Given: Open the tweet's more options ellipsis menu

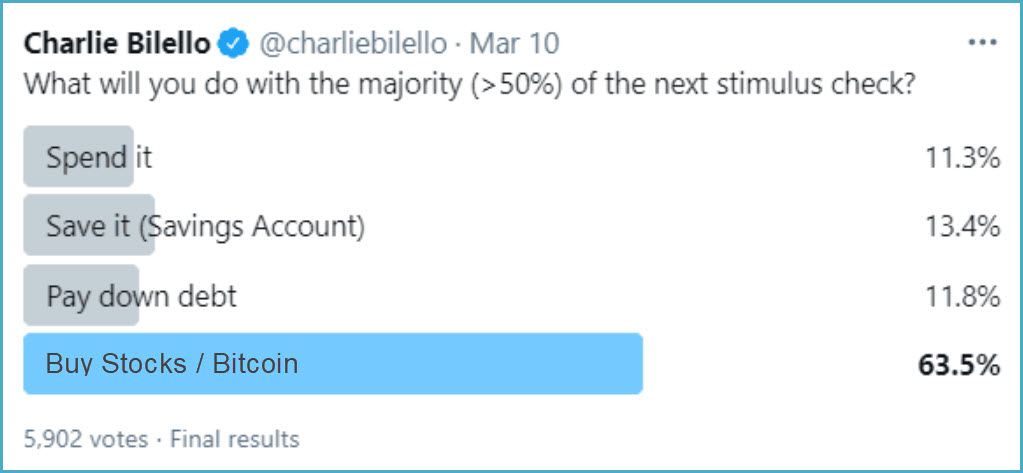Looking at the screenshot, I should click(984, 43).
